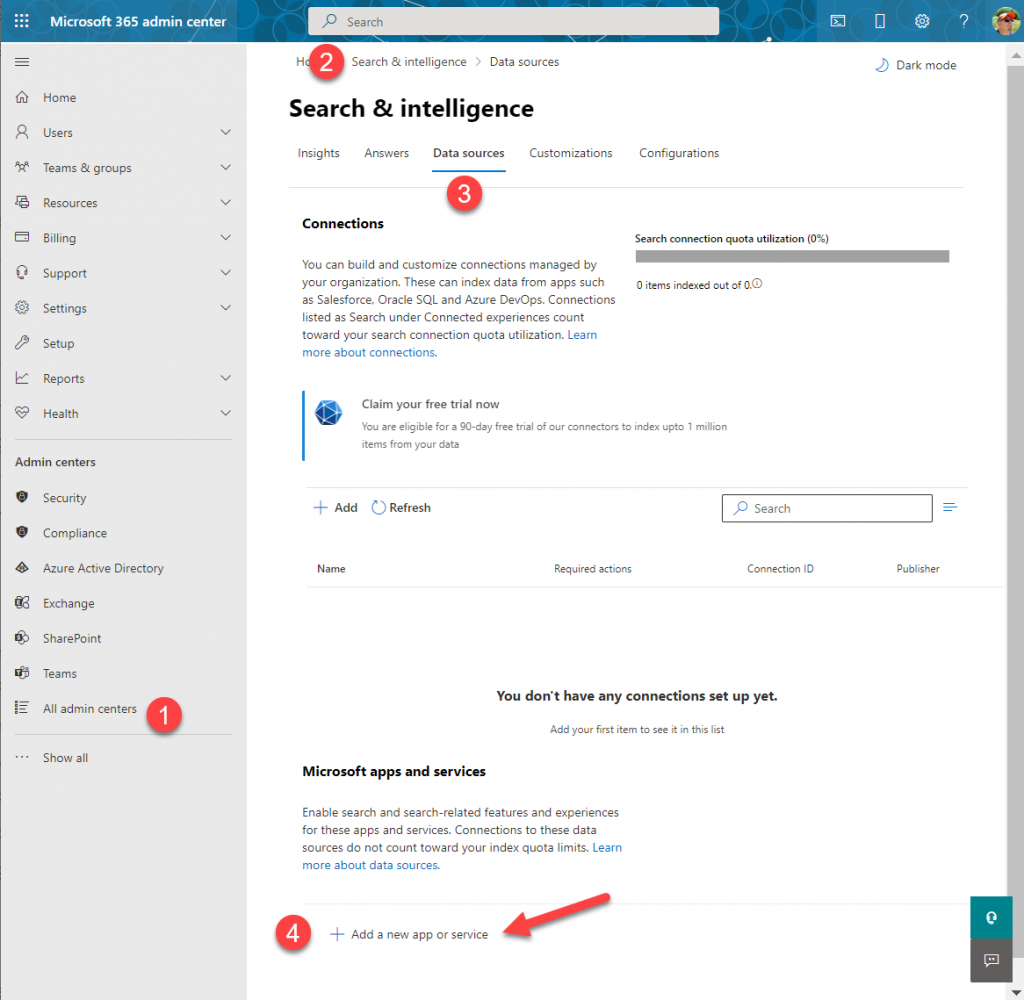Screen dimensions: 1024x1000
Task: Open settings gear in top header
Action: [x=921, y=22]
